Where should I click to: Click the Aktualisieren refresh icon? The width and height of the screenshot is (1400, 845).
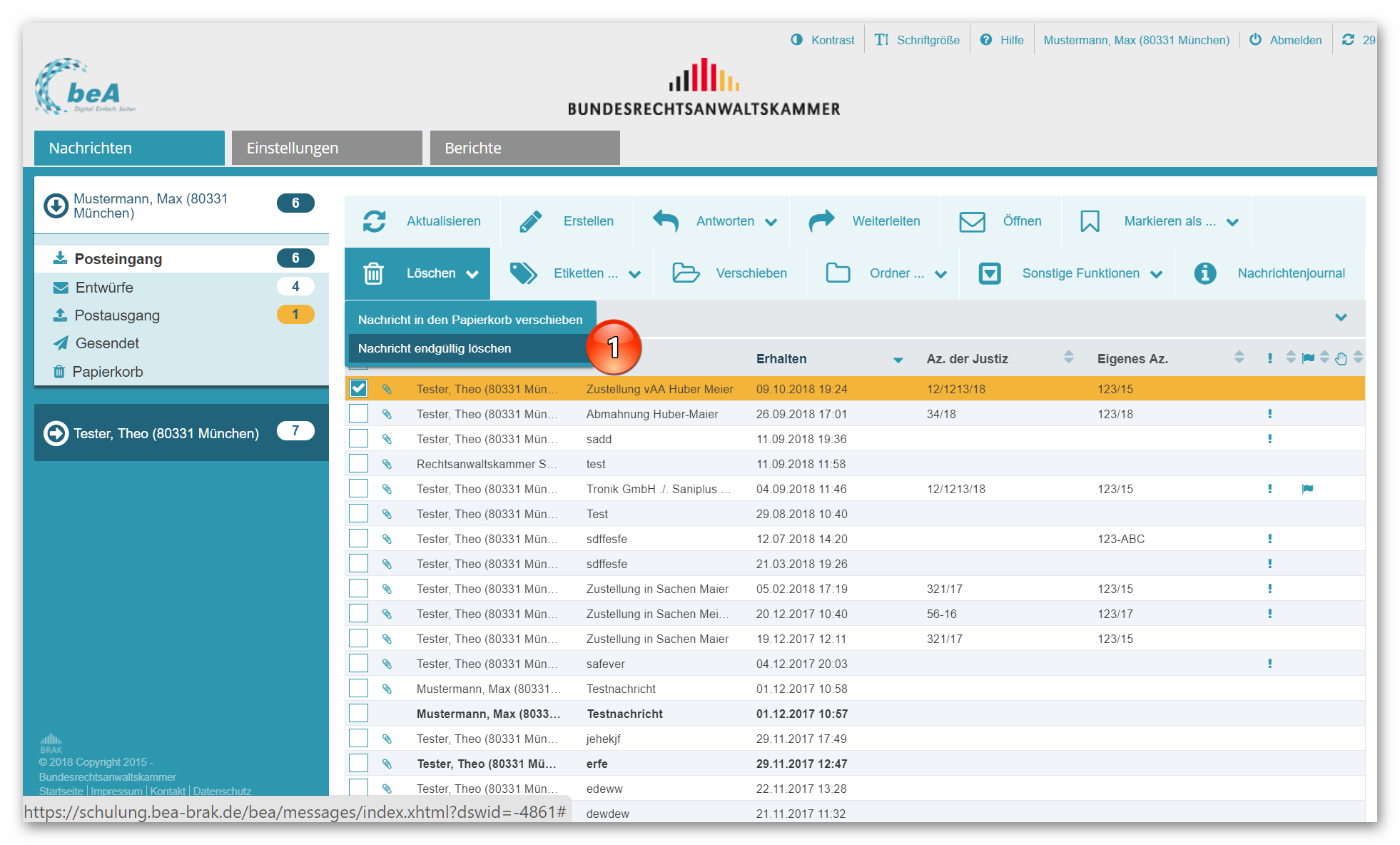pyautogui.click(x=374, y=221)
